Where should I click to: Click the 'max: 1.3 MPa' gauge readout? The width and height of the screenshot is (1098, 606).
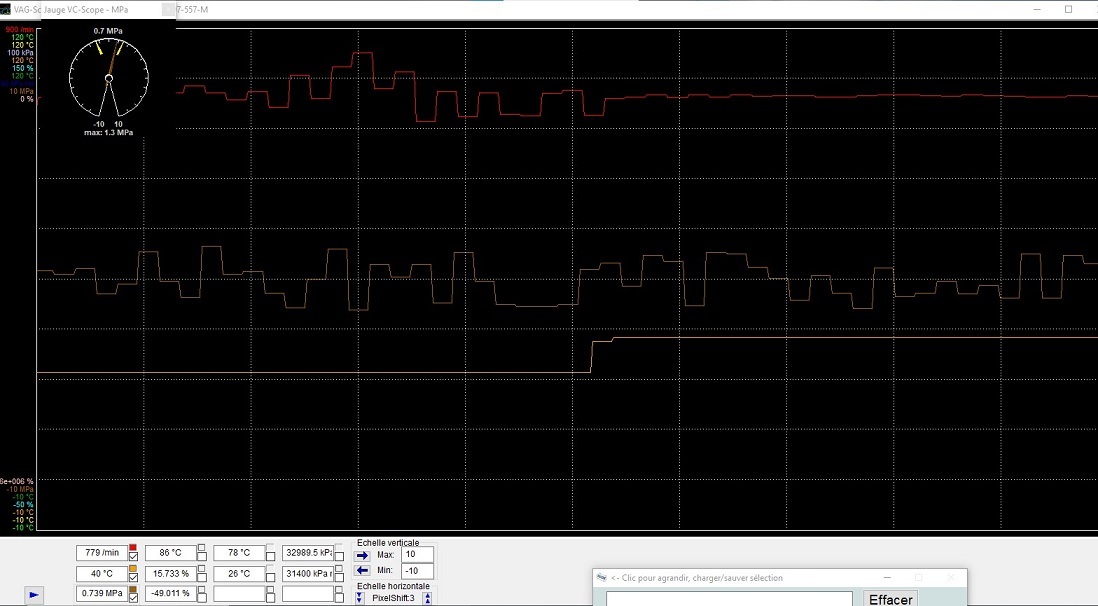tap(109, 132)
